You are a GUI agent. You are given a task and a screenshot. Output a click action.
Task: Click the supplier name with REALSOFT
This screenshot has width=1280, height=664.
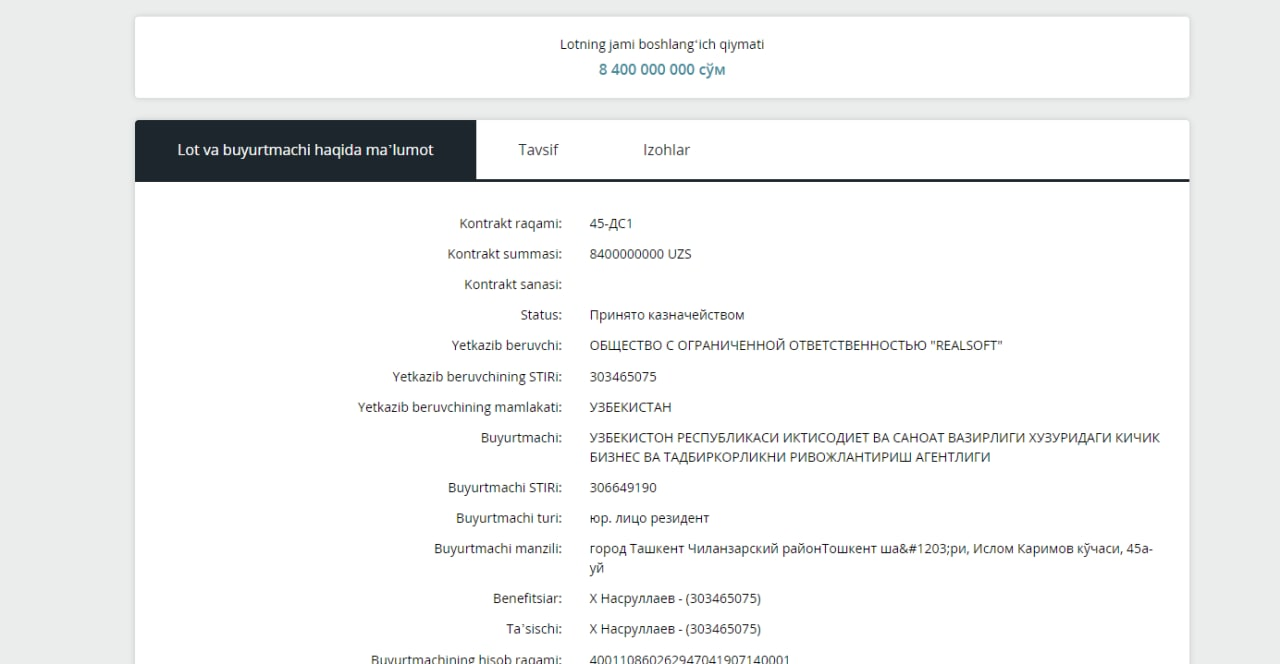[x=795, y=346]
